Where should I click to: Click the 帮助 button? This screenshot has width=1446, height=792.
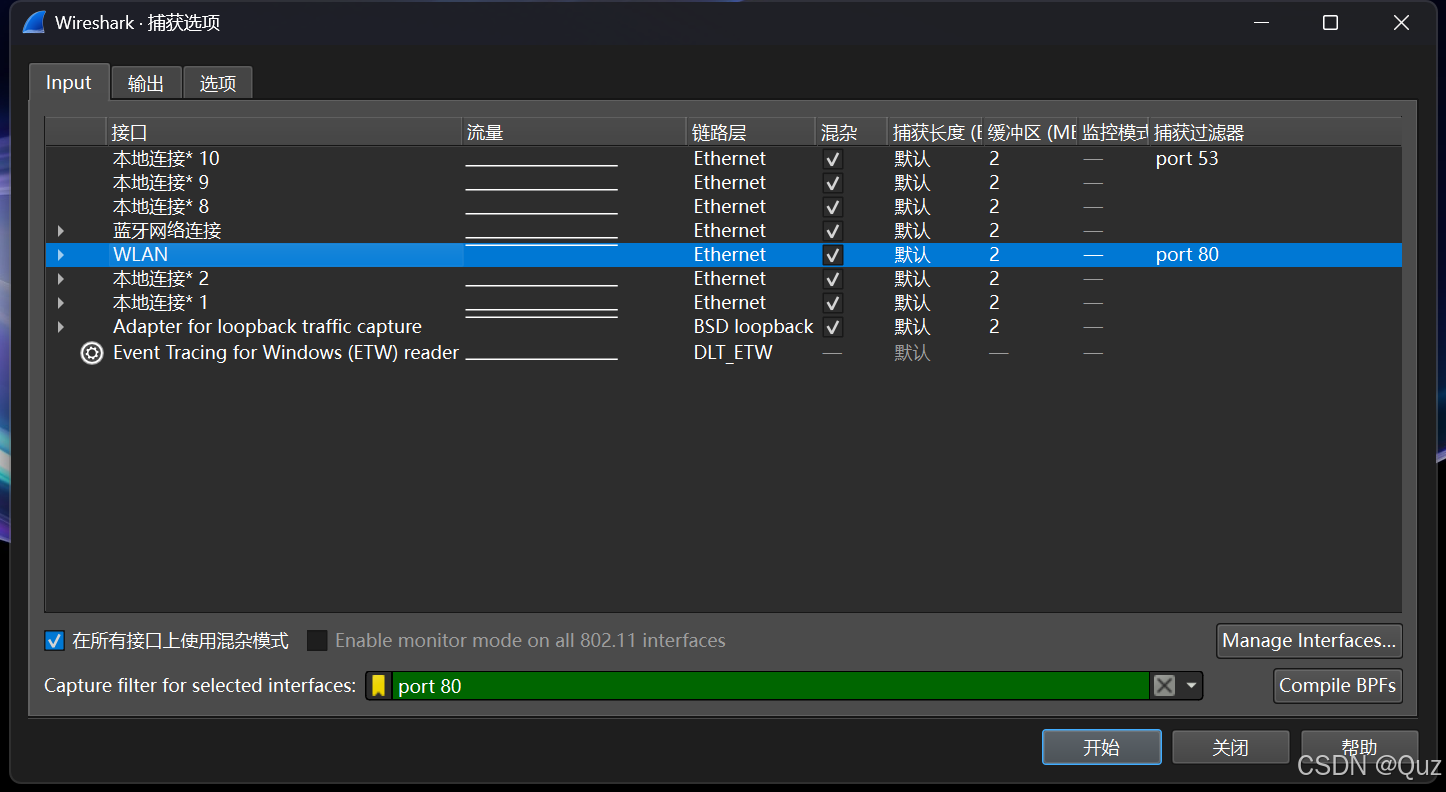(1359, 747)
